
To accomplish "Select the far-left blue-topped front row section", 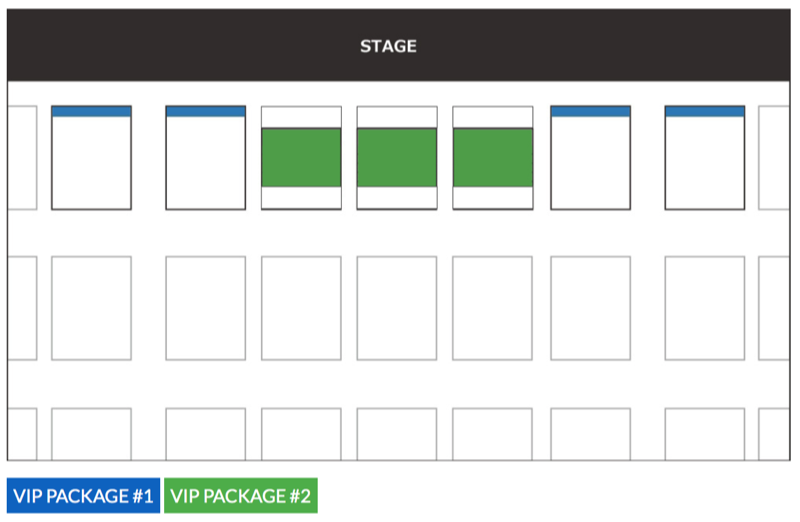I will 91,158.
